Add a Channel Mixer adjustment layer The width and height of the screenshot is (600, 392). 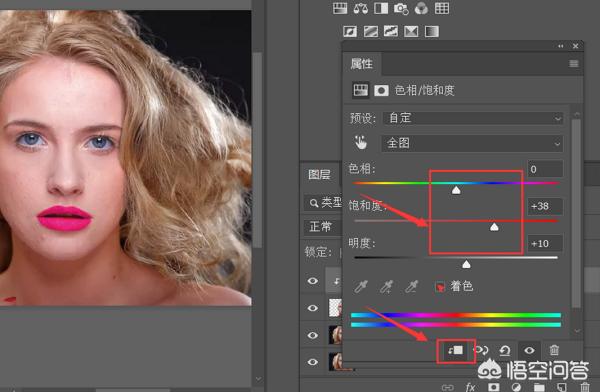421,8
